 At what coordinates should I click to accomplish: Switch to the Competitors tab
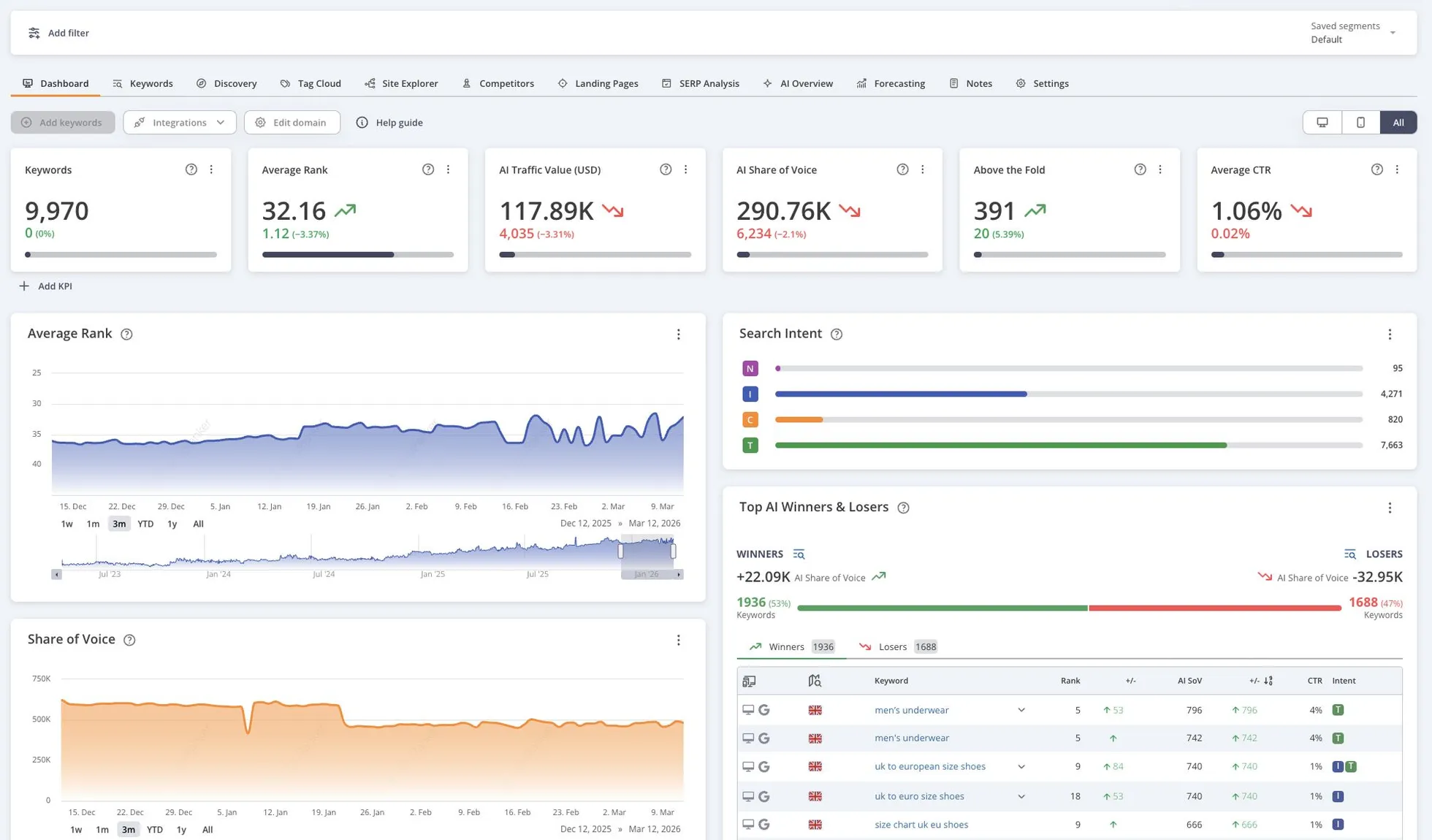(498, 83)
